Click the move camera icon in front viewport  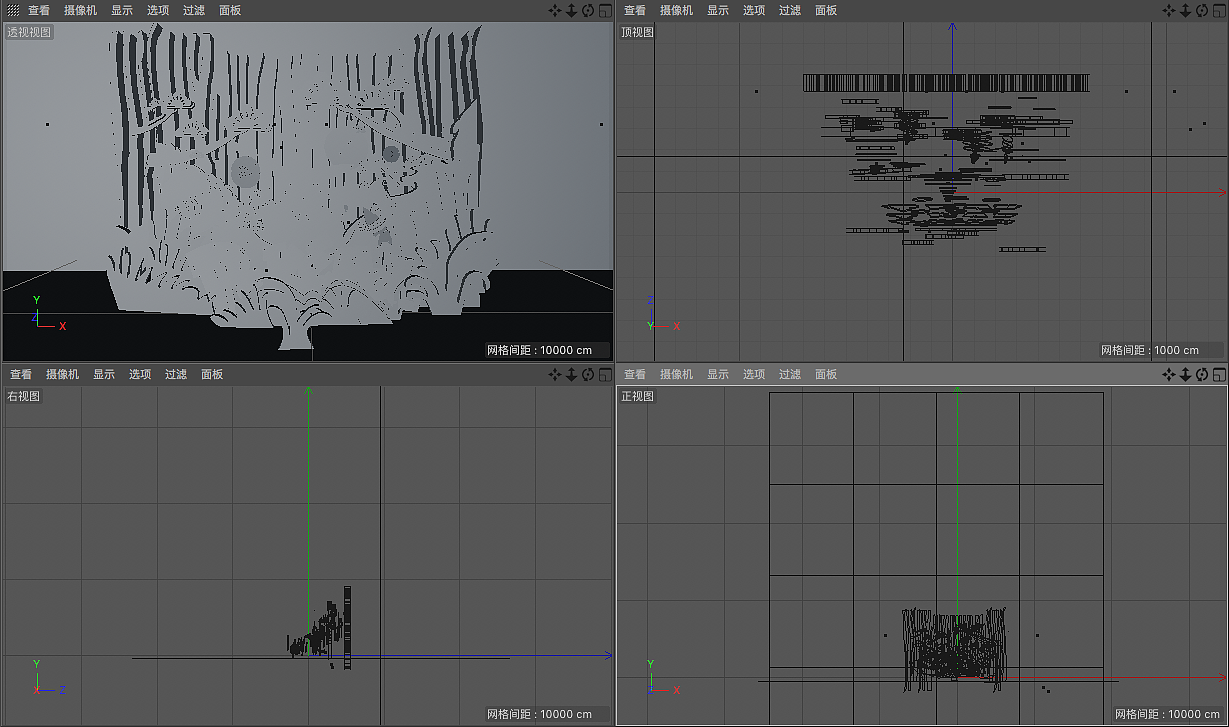(x=1169, y=375)
